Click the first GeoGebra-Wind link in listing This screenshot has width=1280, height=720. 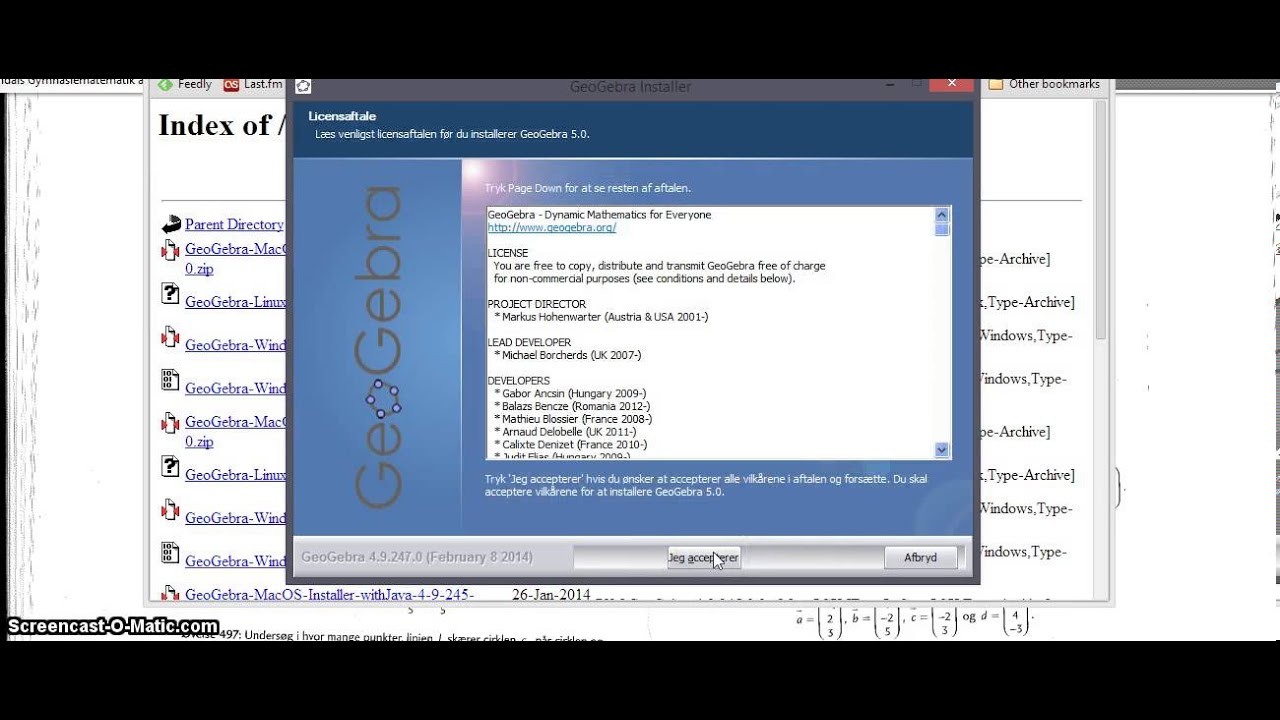click(x=236, y=345)
